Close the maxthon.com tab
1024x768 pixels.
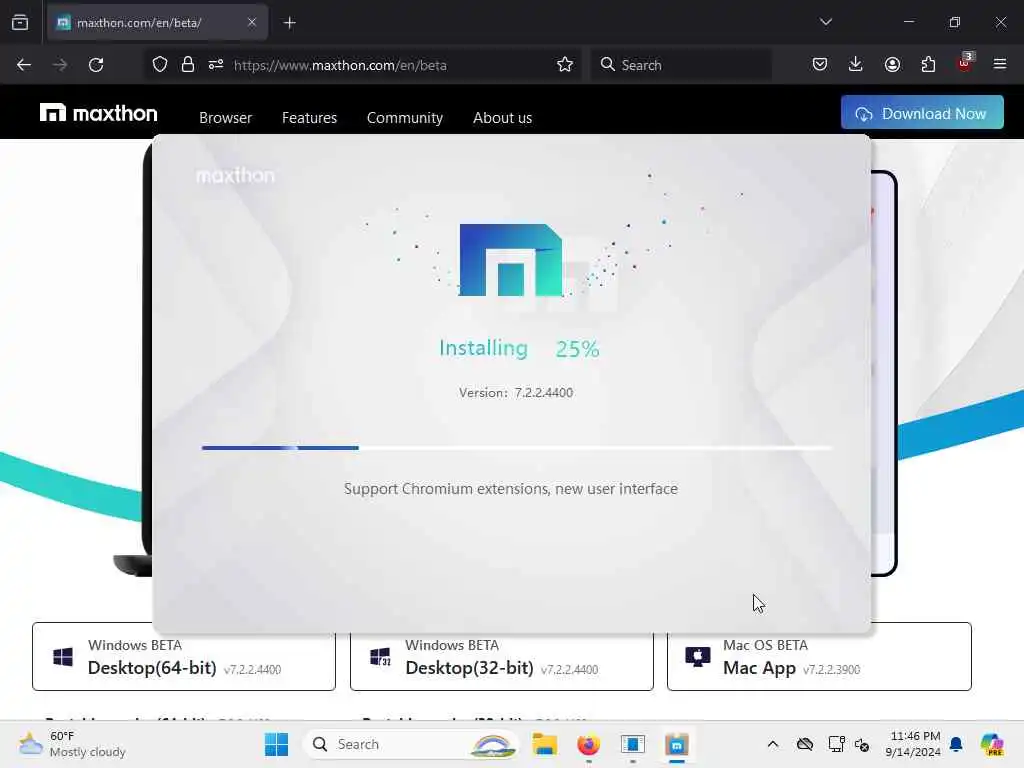coord(252,22)
